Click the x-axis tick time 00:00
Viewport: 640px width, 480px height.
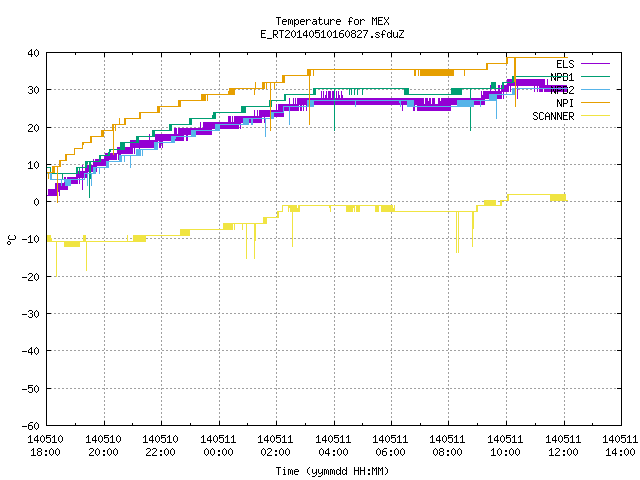pyautogui.click(x=218, y=452)
